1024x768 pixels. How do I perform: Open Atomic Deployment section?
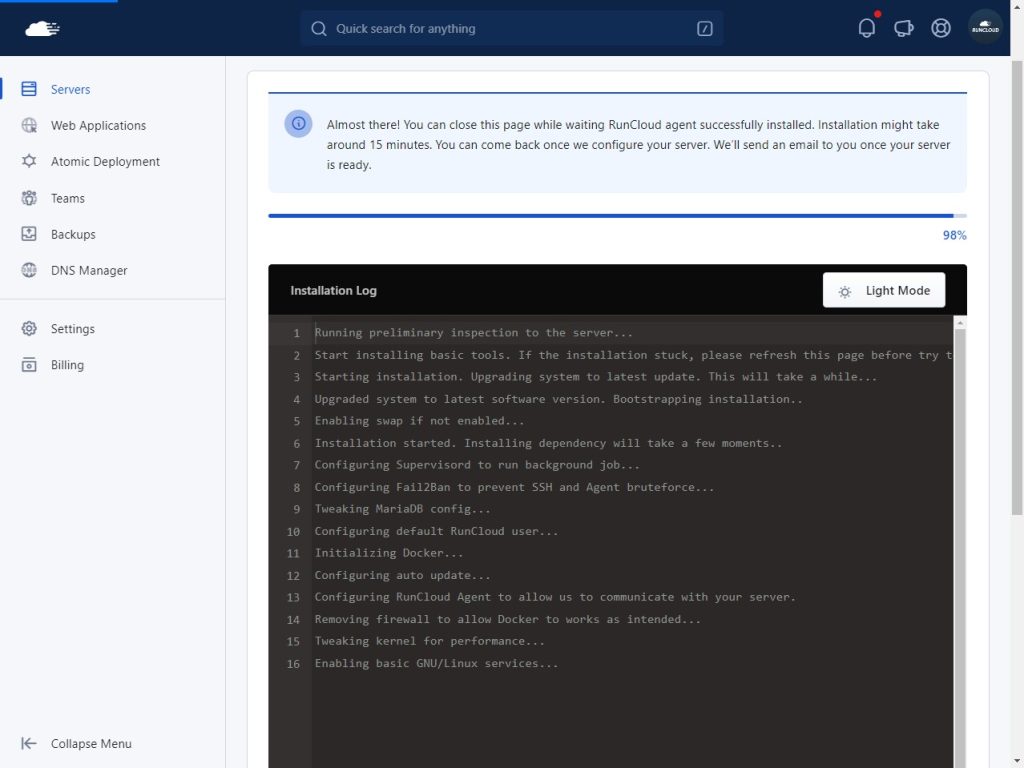(x=105, y=161)
